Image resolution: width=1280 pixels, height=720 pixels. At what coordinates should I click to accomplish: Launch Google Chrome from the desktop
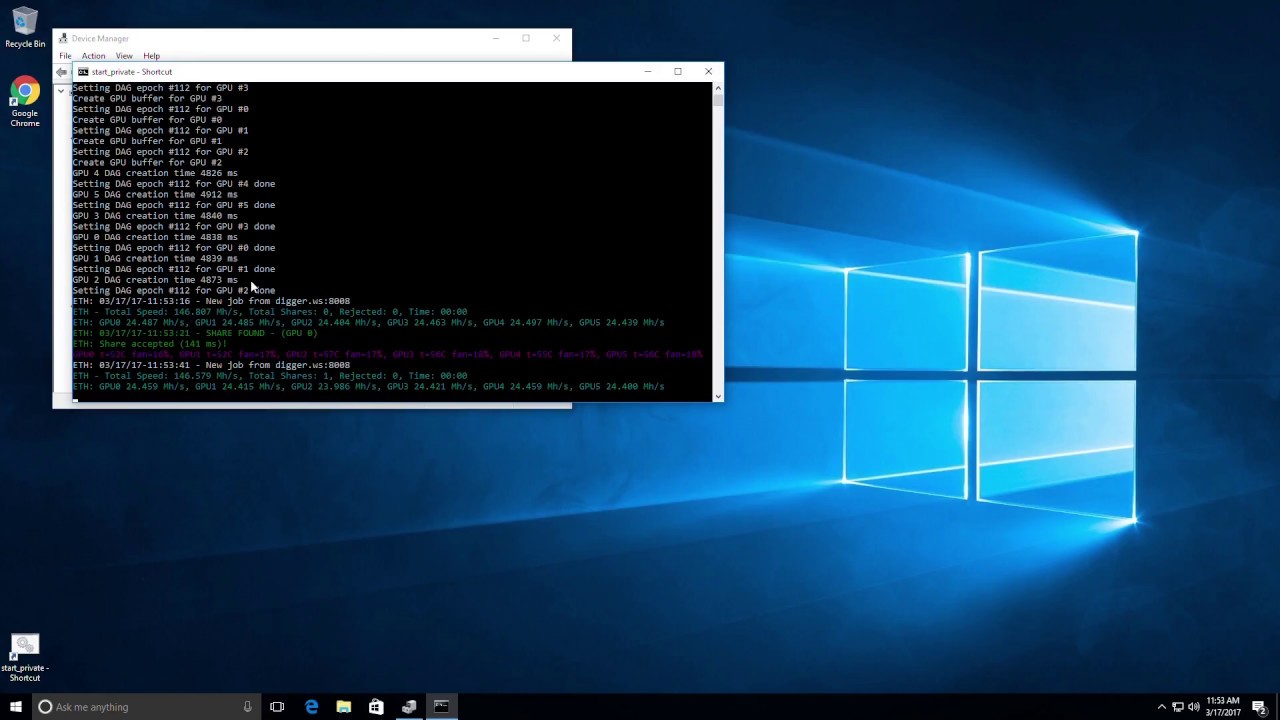click(x=25, y=103)
